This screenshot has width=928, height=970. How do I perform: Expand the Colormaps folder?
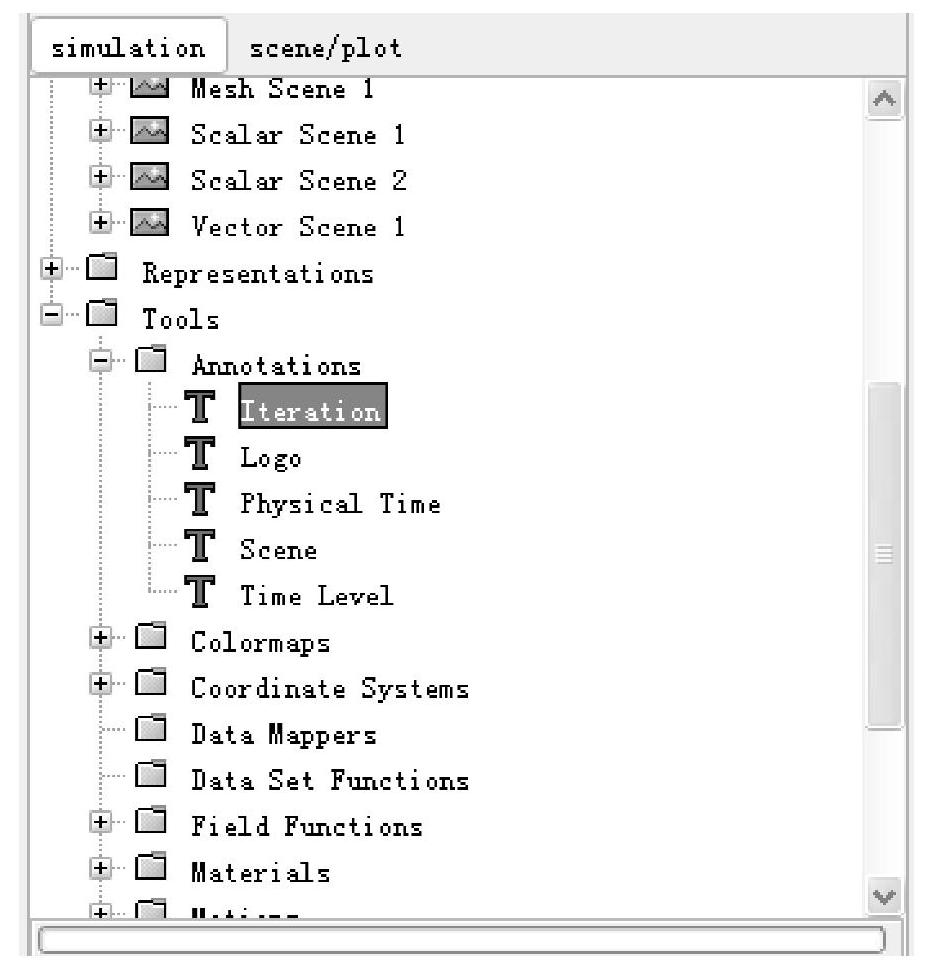(100, 642)
